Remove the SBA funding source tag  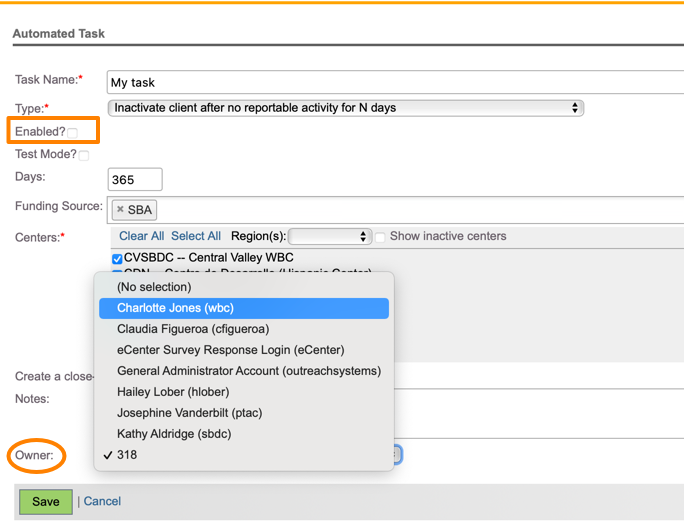pos(120,210)
